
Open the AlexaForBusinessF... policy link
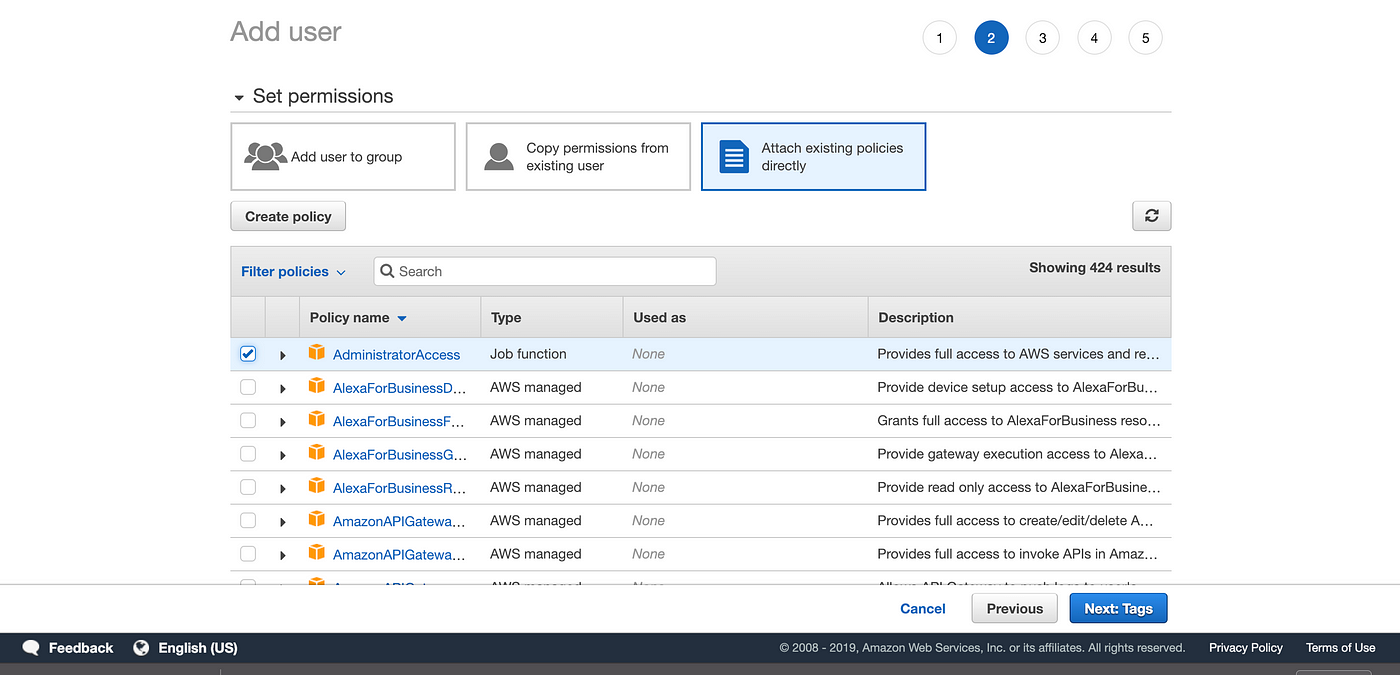tap(398, 421)
